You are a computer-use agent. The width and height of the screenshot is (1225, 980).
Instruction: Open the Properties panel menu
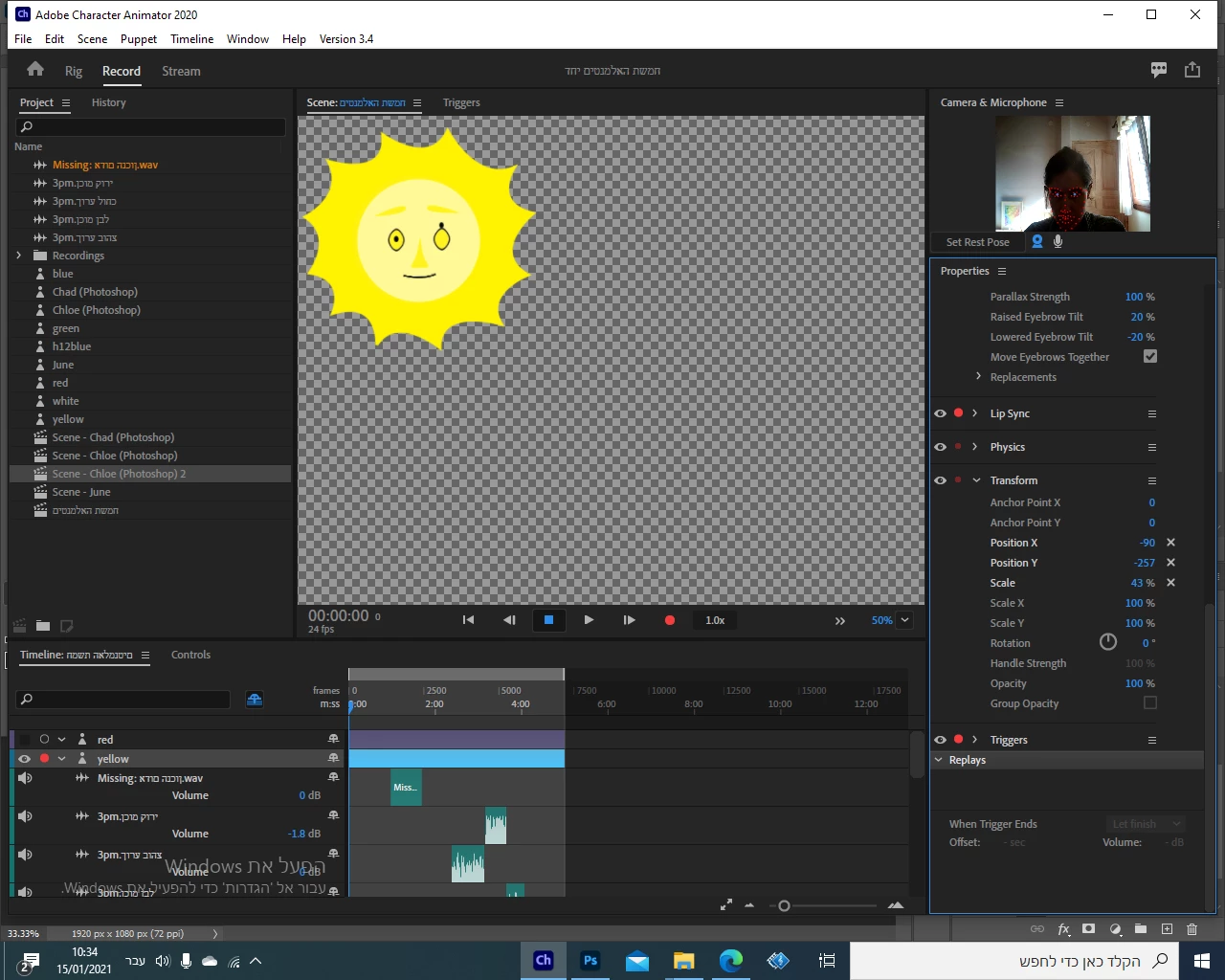[x=1002, y=271]
